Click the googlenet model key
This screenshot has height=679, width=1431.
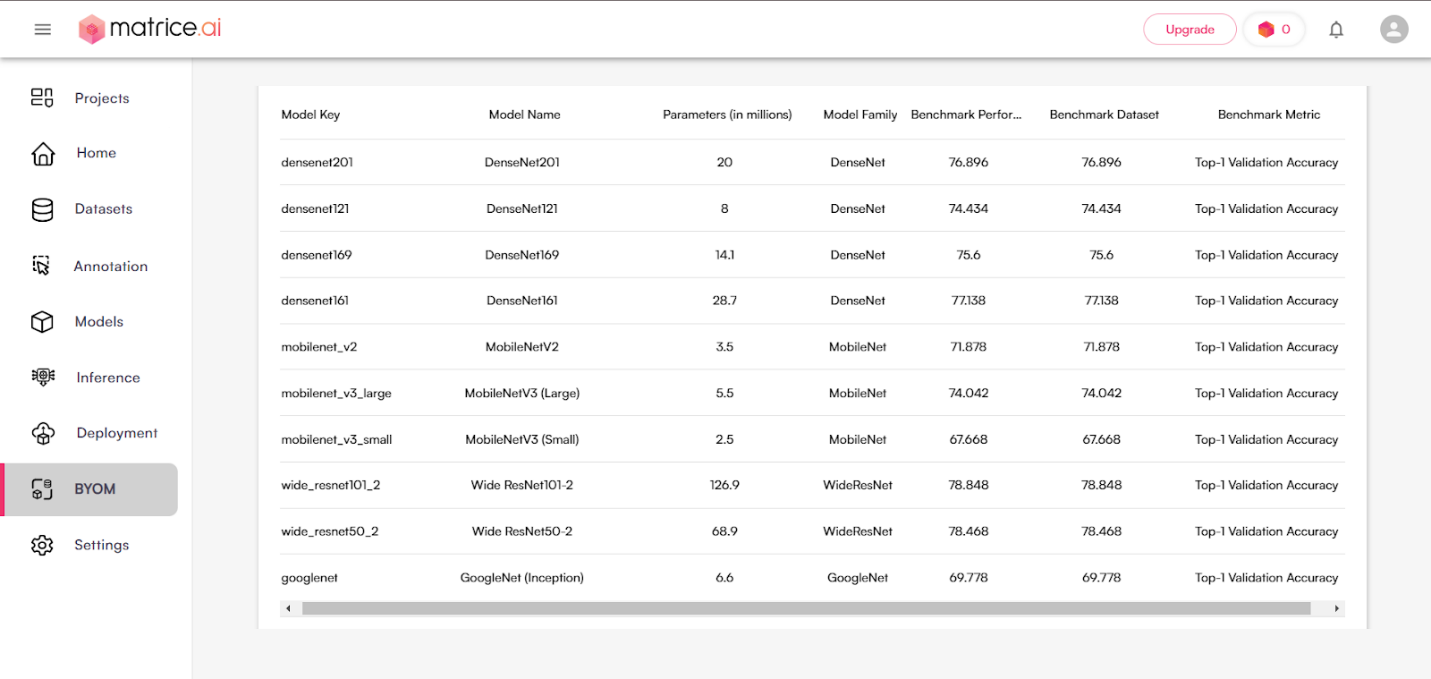[x=310, y=578]
